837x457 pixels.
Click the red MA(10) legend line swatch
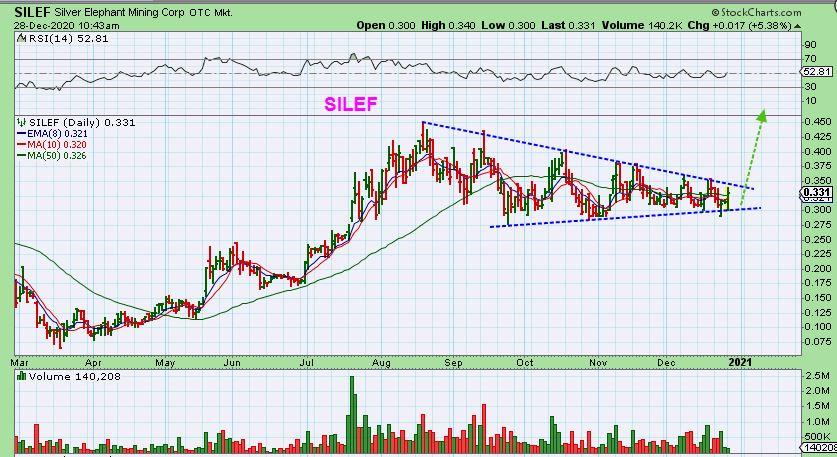[x=21, y=145]
